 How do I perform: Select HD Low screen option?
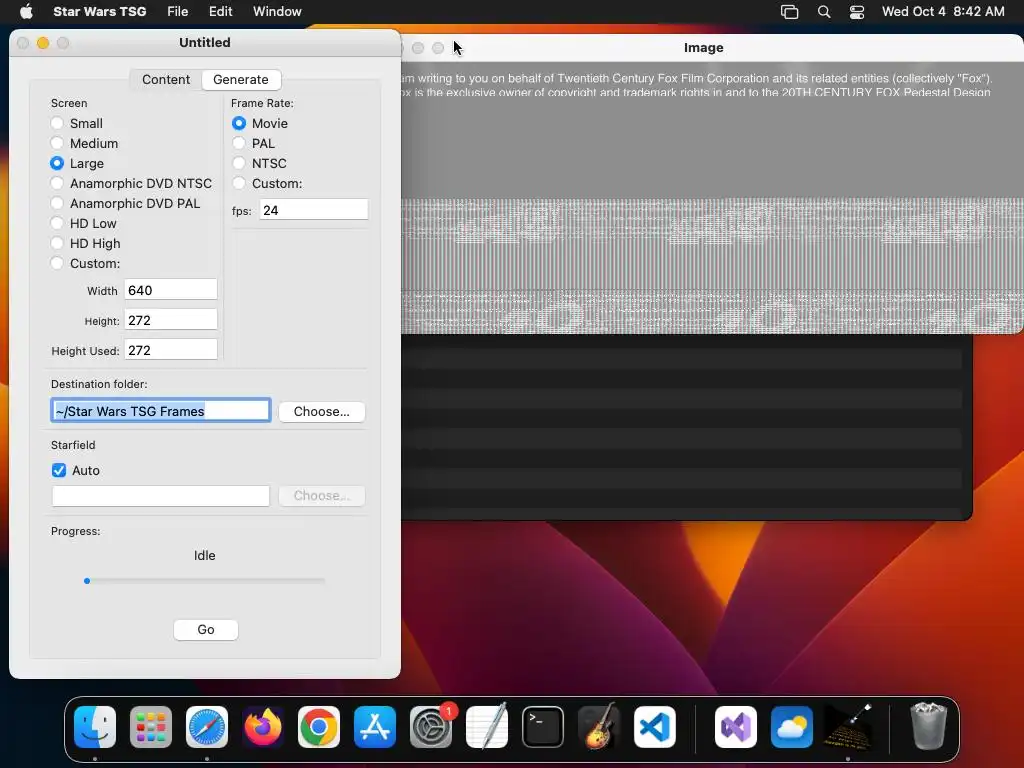click(x=57, y=223)
